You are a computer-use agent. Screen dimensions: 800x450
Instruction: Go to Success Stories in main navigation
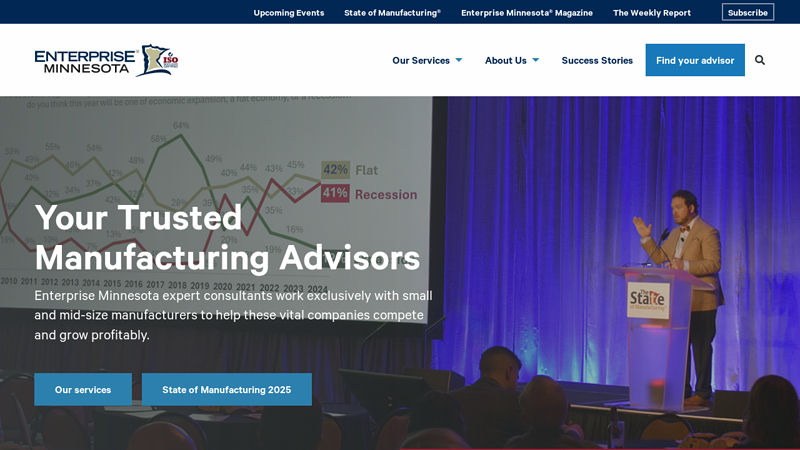[597, 60]
